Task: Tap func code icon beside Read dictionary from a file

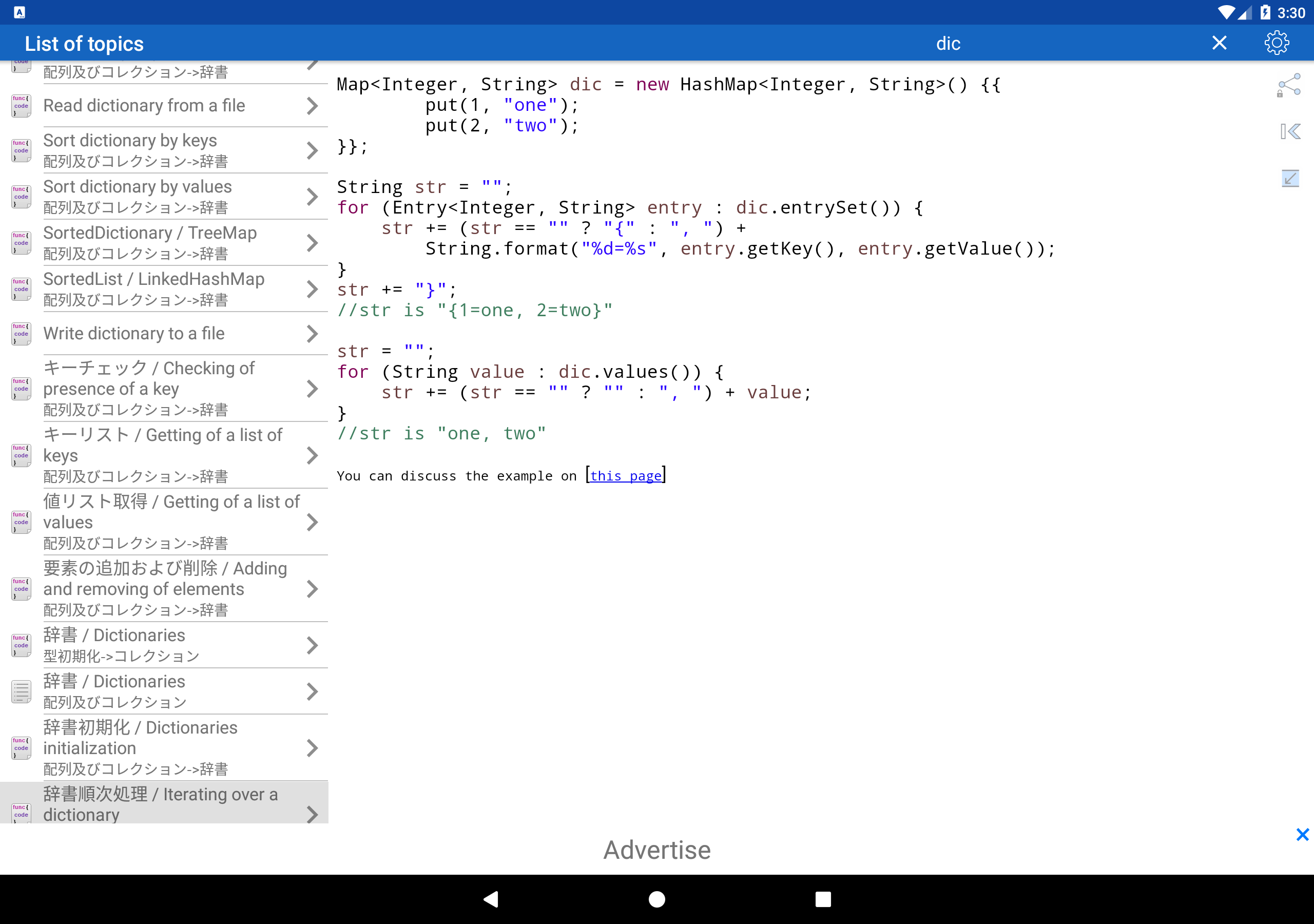Action: (21, 106)
